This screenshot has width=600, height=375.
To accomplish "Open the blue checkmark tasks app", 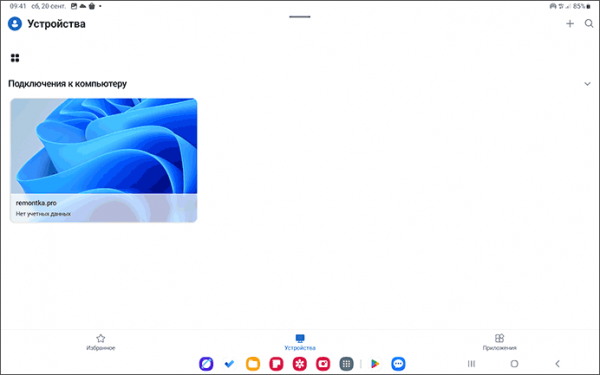I will (x=230, y=364).
